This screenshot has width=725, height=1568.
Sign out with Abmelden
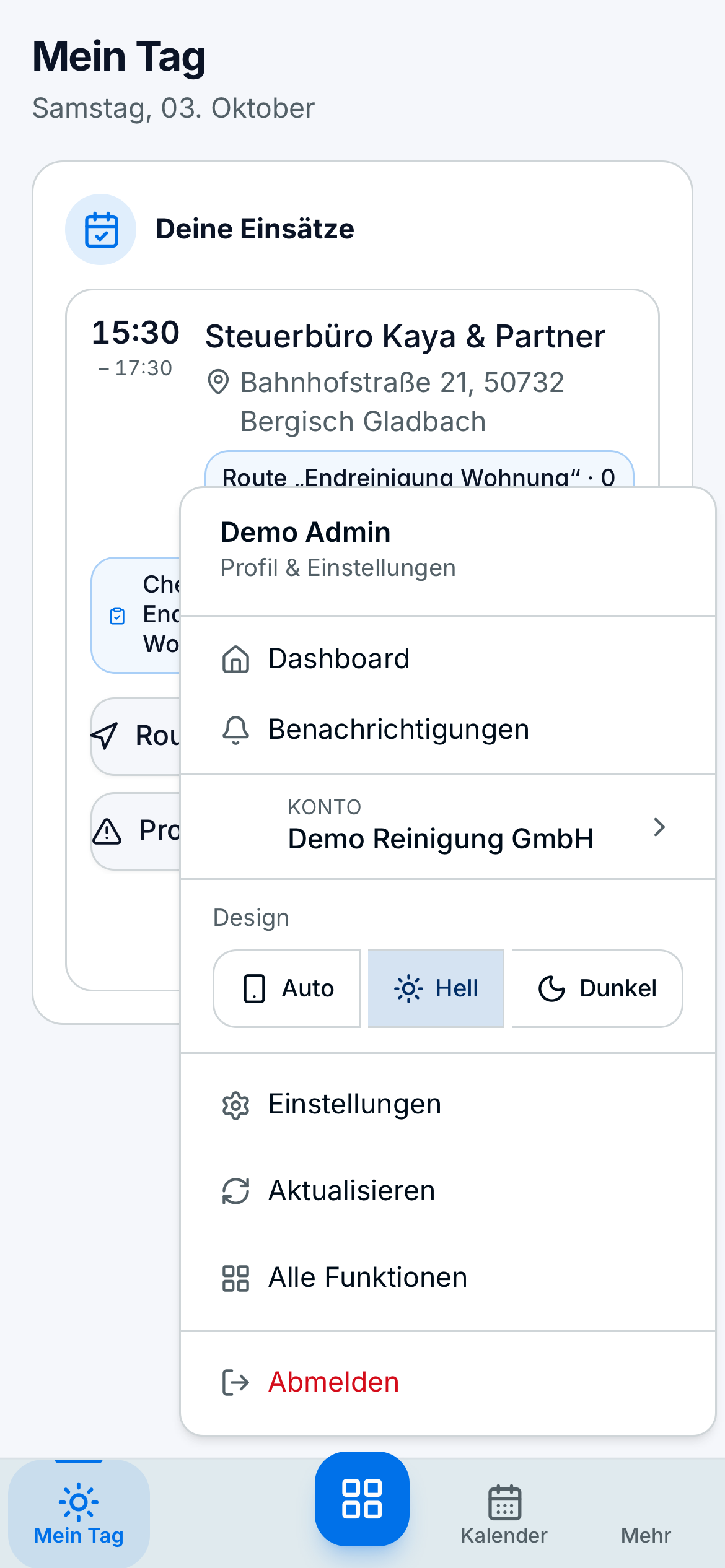tap(448, 1382)
